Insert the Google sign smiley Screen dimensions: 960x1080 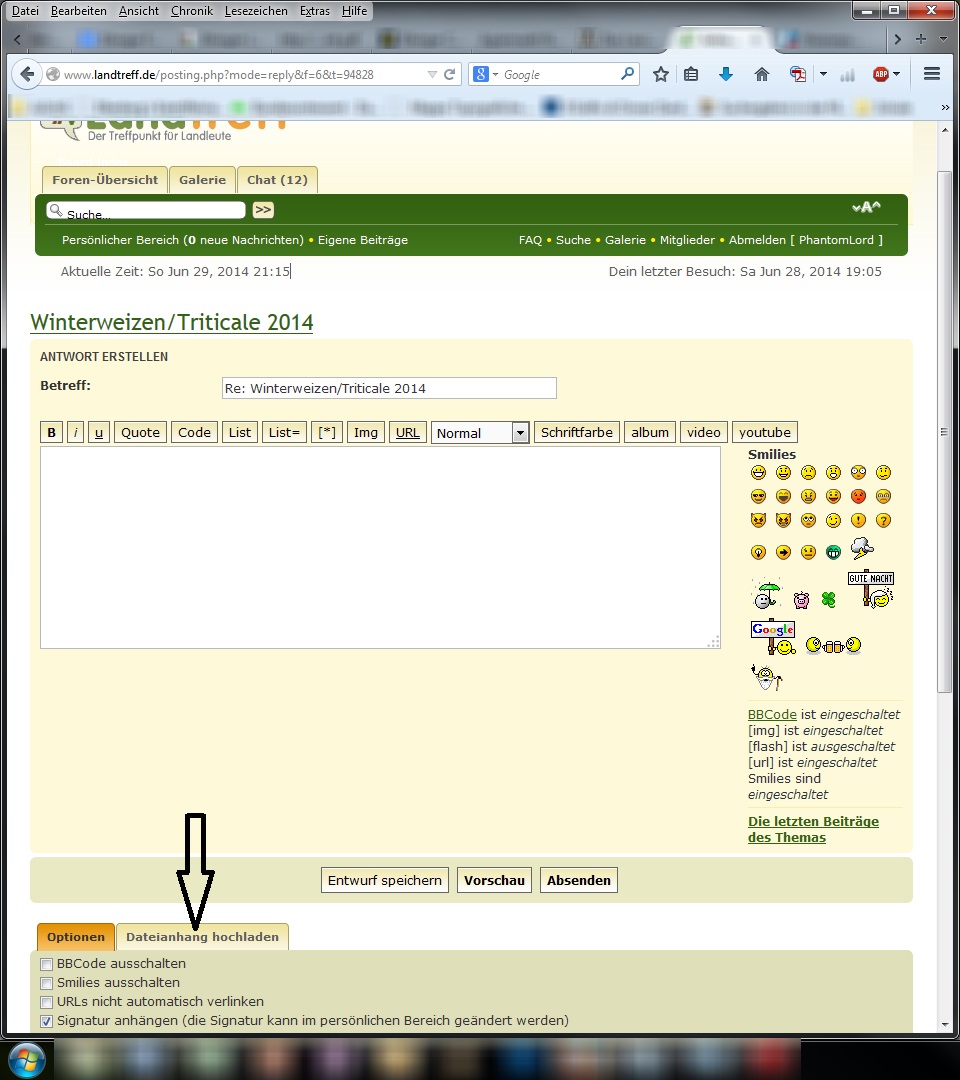tap(773, 637)
